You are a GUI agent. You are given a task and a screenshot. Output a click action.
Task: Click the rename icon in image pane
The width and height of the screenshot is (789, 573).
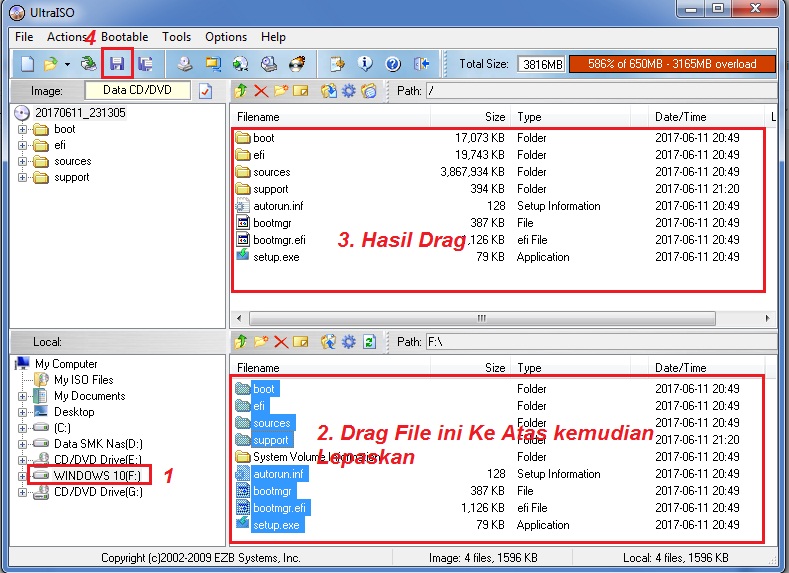[x=301, y=91]
